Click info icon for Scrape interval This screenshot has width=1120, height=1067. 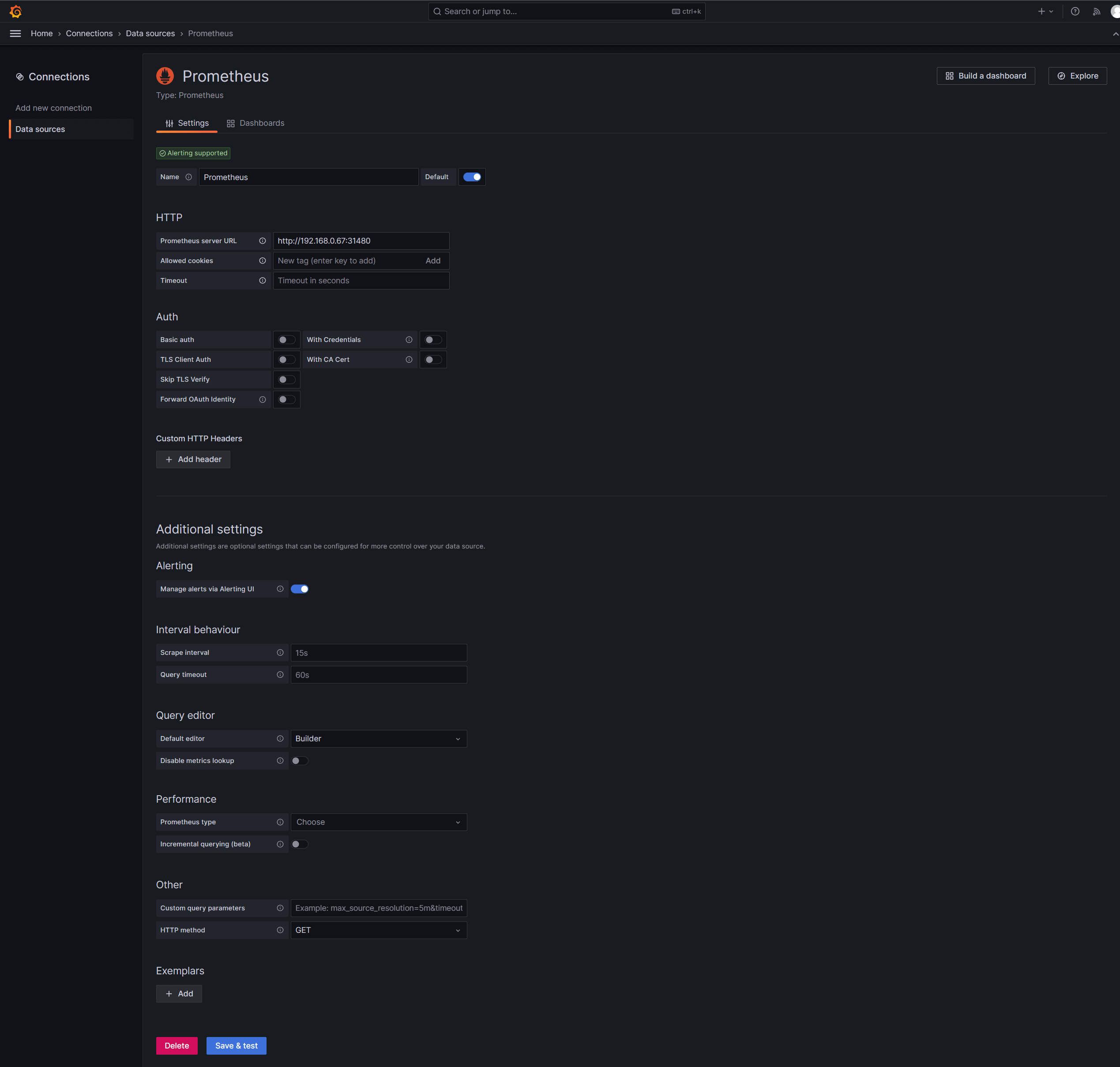280,652
